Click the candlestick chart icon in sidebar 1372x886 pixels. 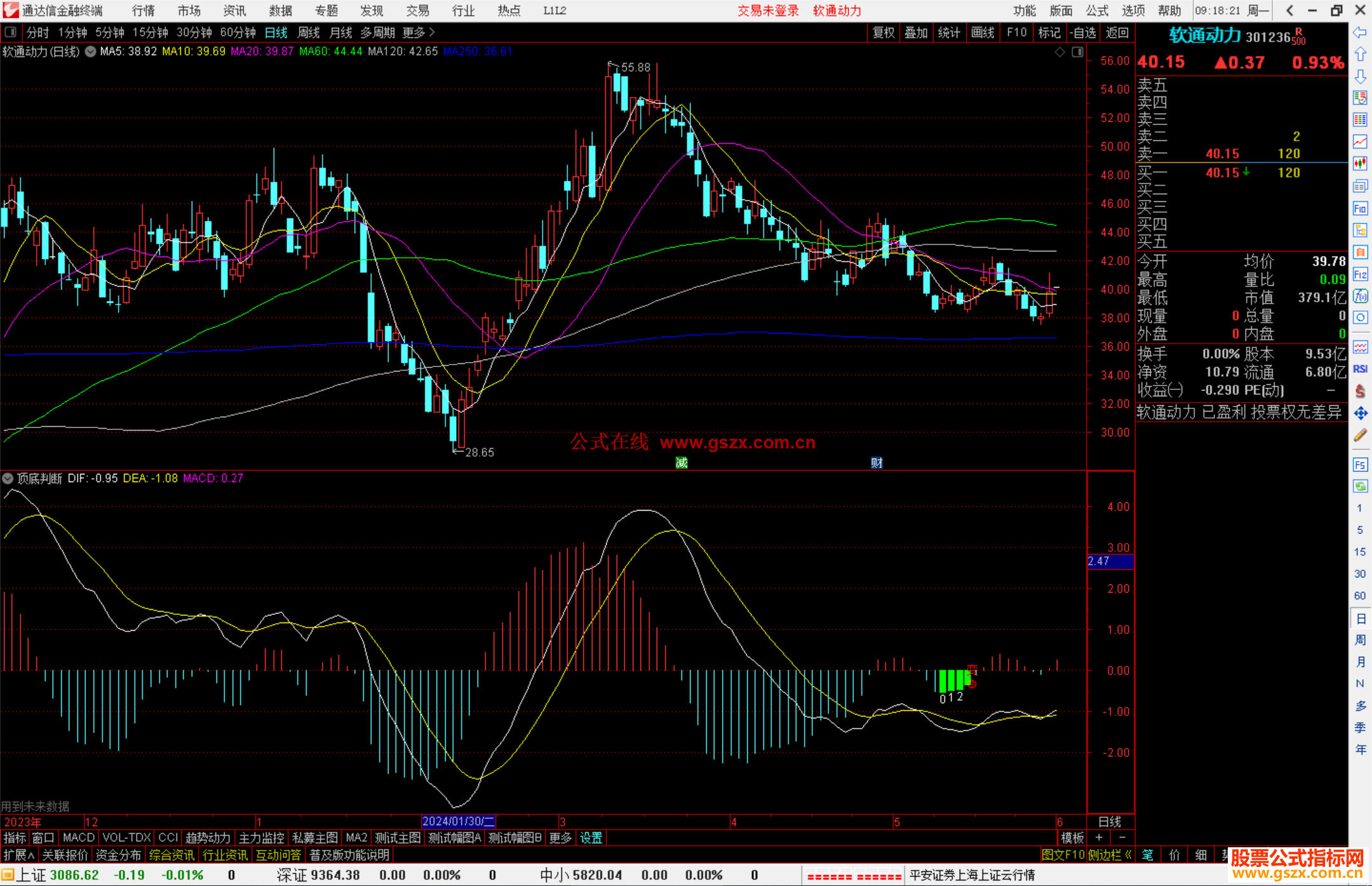pos(1360,164)
